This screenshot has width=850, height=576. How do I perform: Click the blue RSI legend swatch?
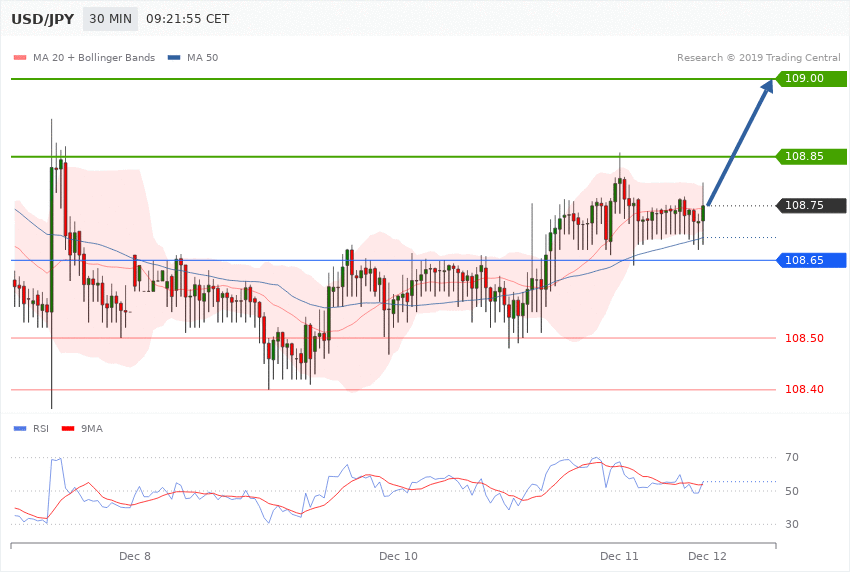pyautogui.click(x=20, y=429)
